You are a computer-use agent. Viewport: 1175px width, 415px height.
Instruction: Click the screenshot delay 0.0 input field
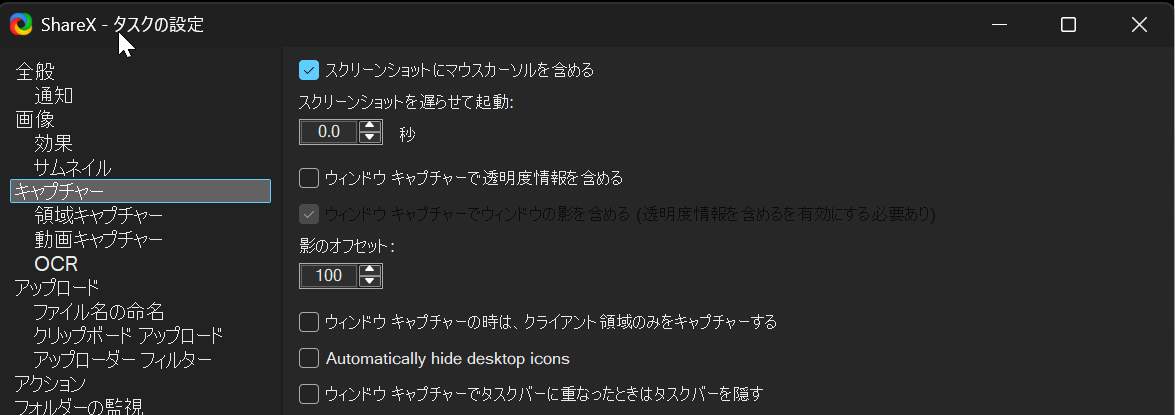329,132
